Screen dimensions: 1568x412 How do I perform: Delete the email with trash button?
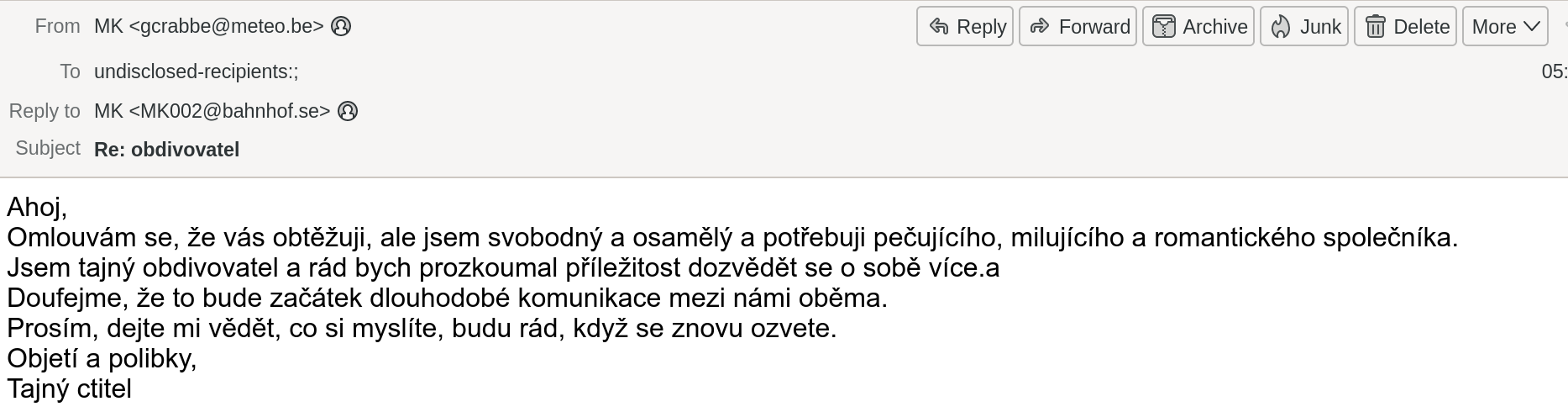pos(1405,27)
